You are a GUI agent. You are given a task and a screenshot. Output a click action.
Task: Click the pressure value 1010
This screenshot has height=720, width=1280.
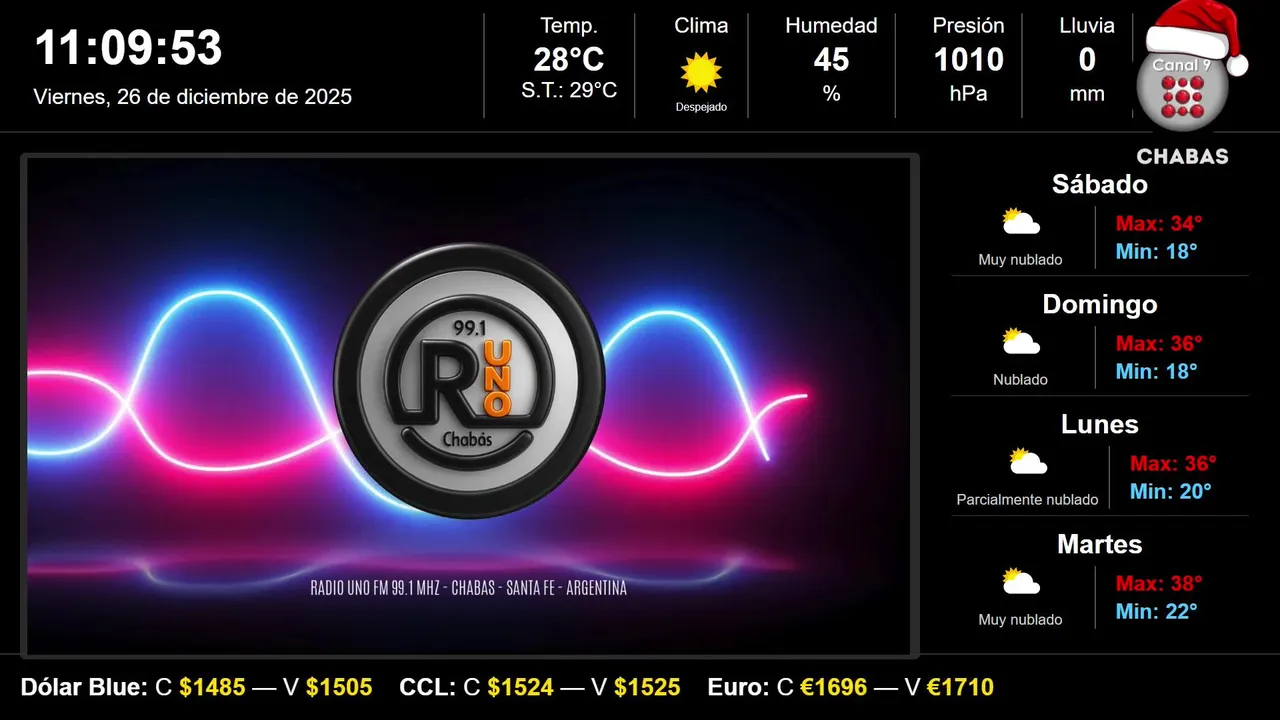tap(968, 60)
